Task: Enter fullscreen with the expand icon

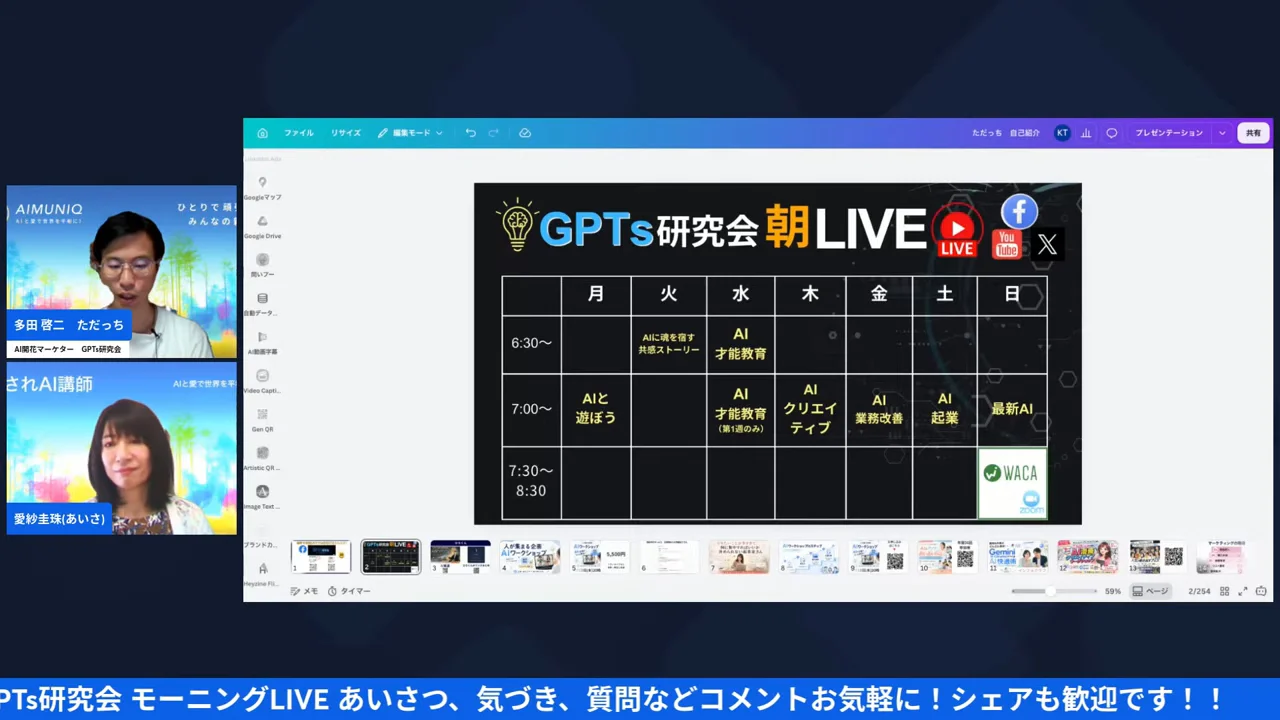Action: pyautogui.click(x=1243, y=591)
